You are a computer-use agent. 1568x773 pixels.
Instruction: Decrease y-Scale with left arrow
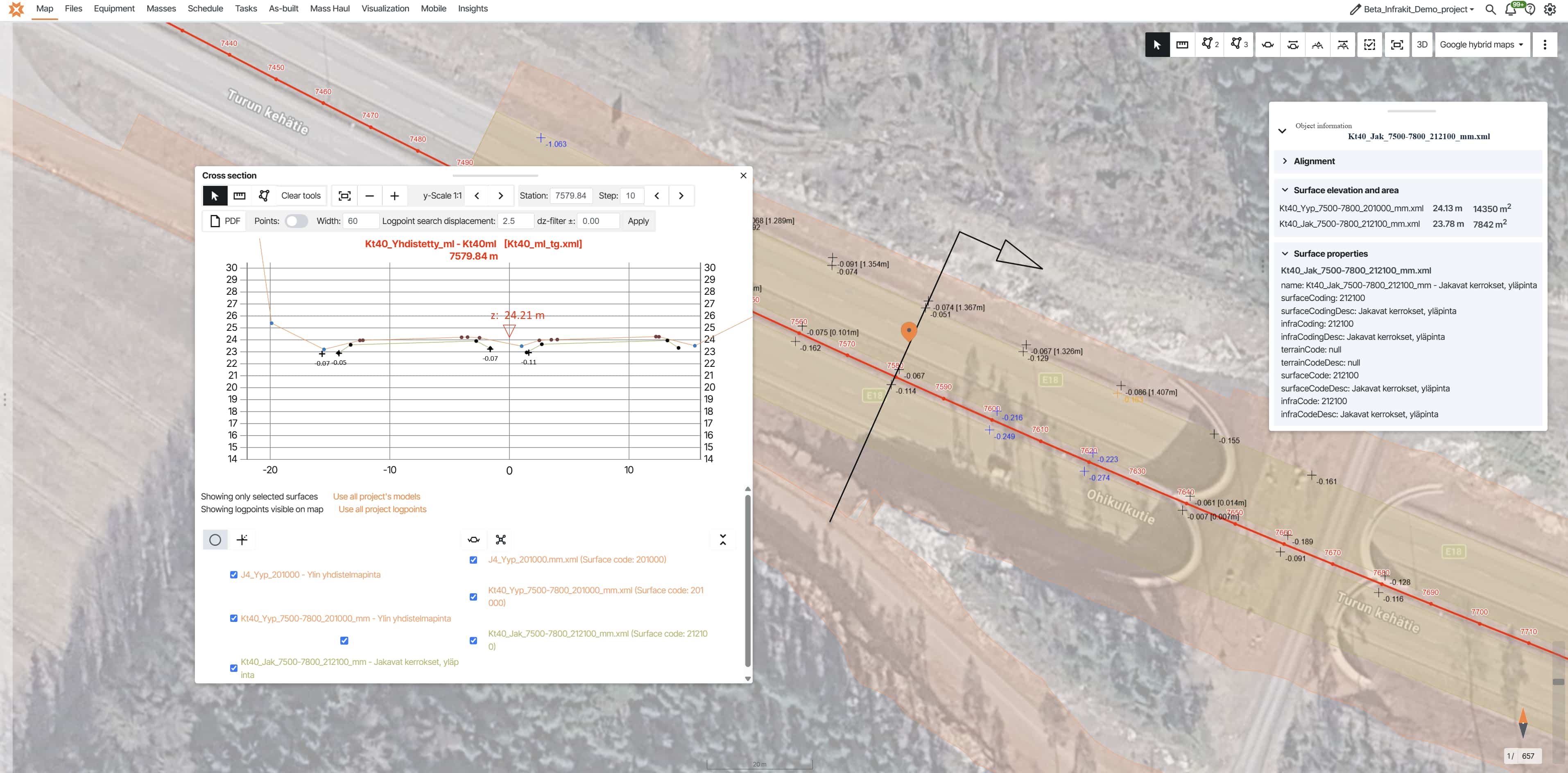[477, 195]
